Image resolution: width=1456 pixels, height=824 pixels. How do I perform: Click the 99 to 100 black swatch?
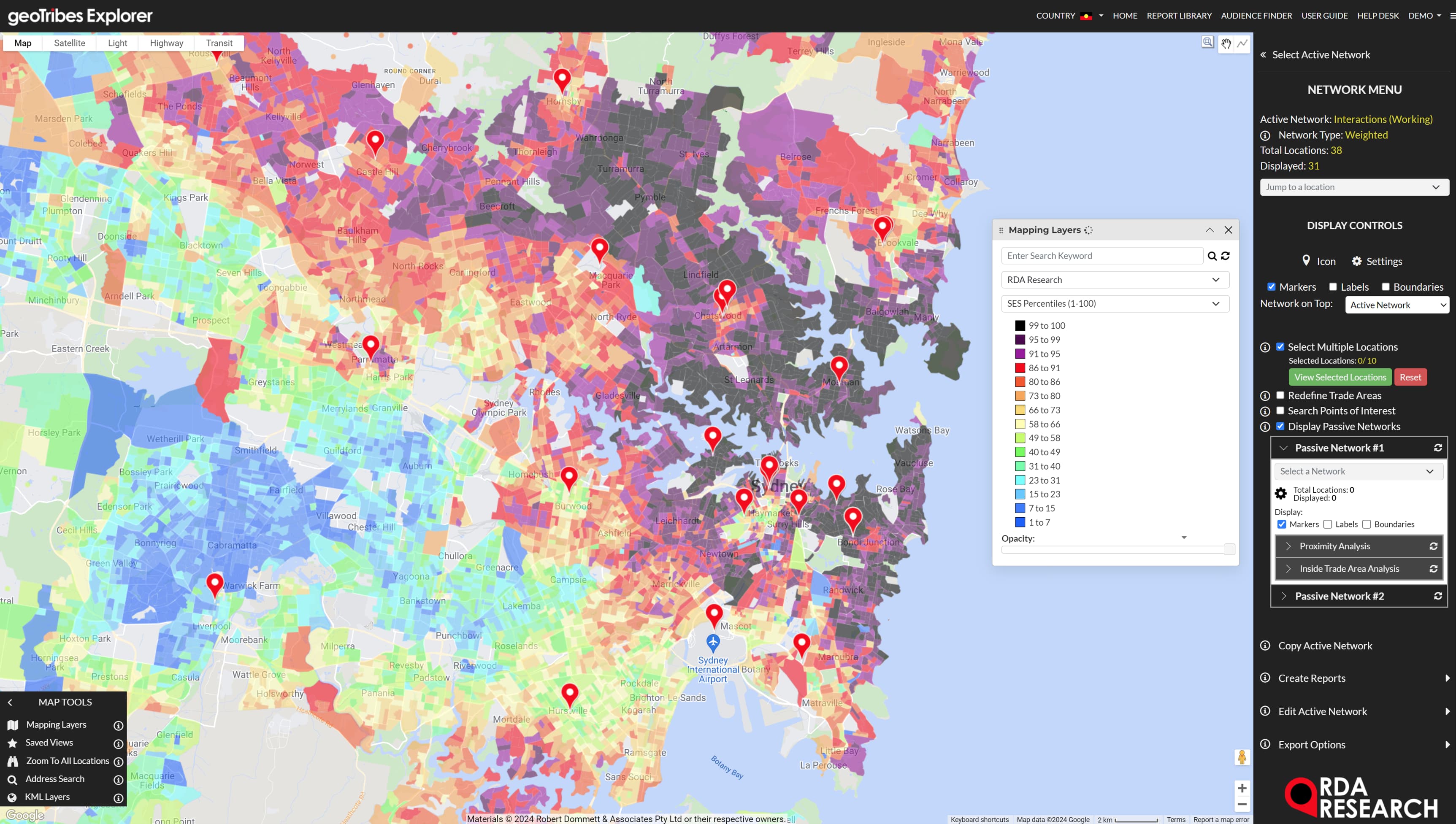coord(1020,325)
